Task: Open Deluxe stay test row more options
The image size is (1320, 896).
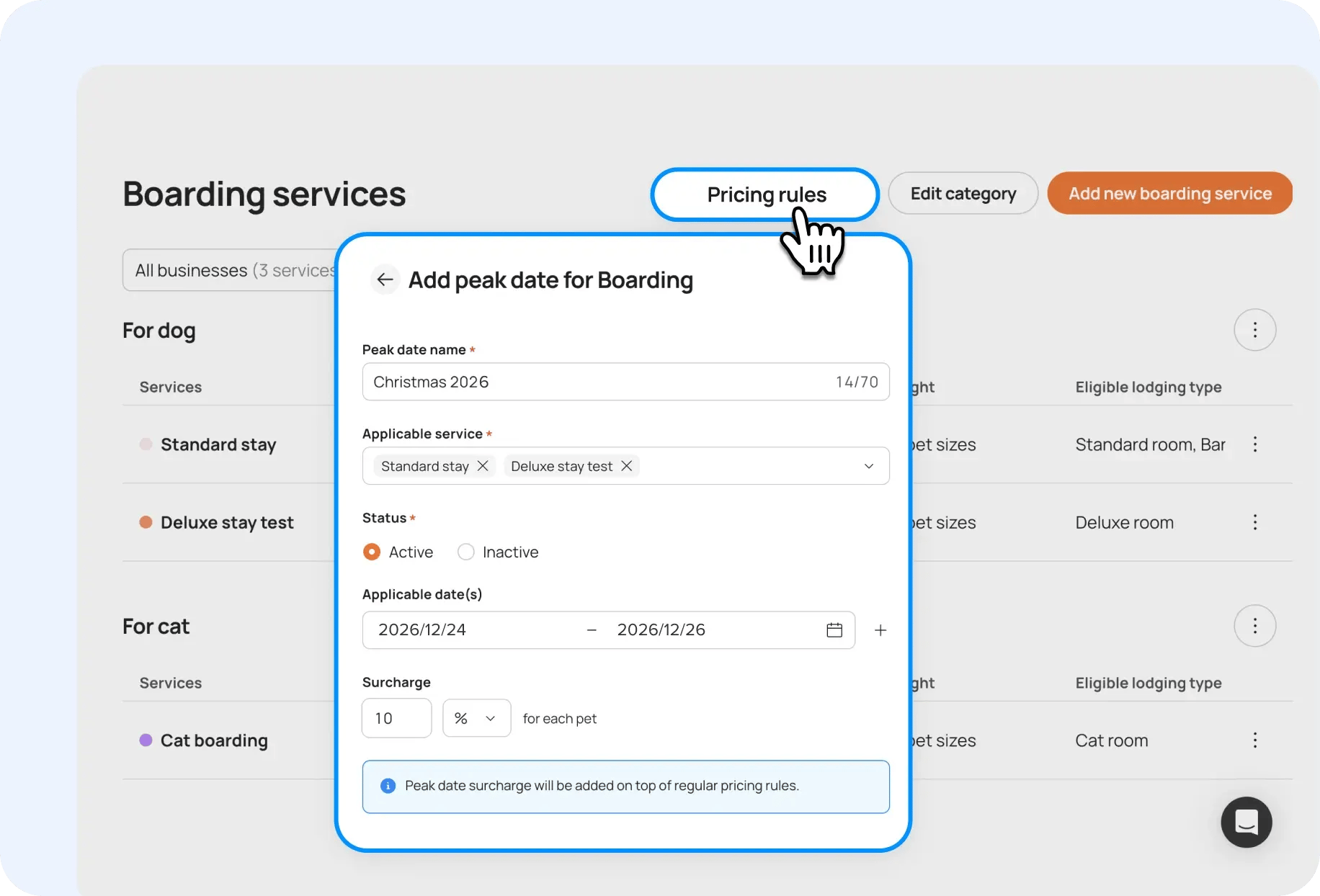Action: (x=1255, y=522)
